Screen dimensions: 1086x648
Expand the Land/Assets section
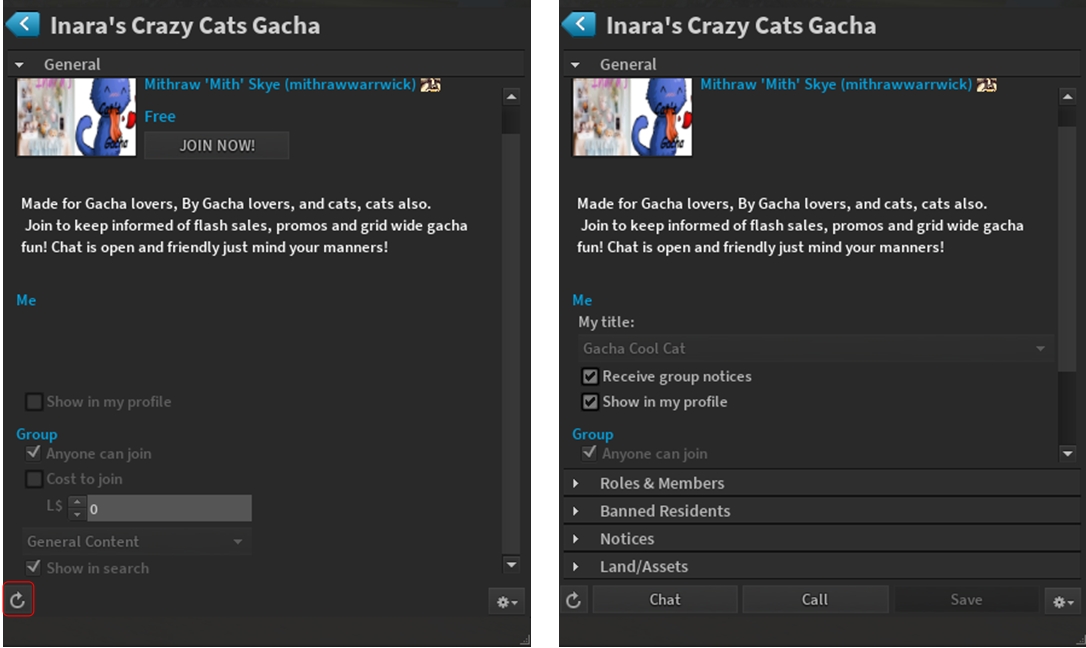[644, 567]
